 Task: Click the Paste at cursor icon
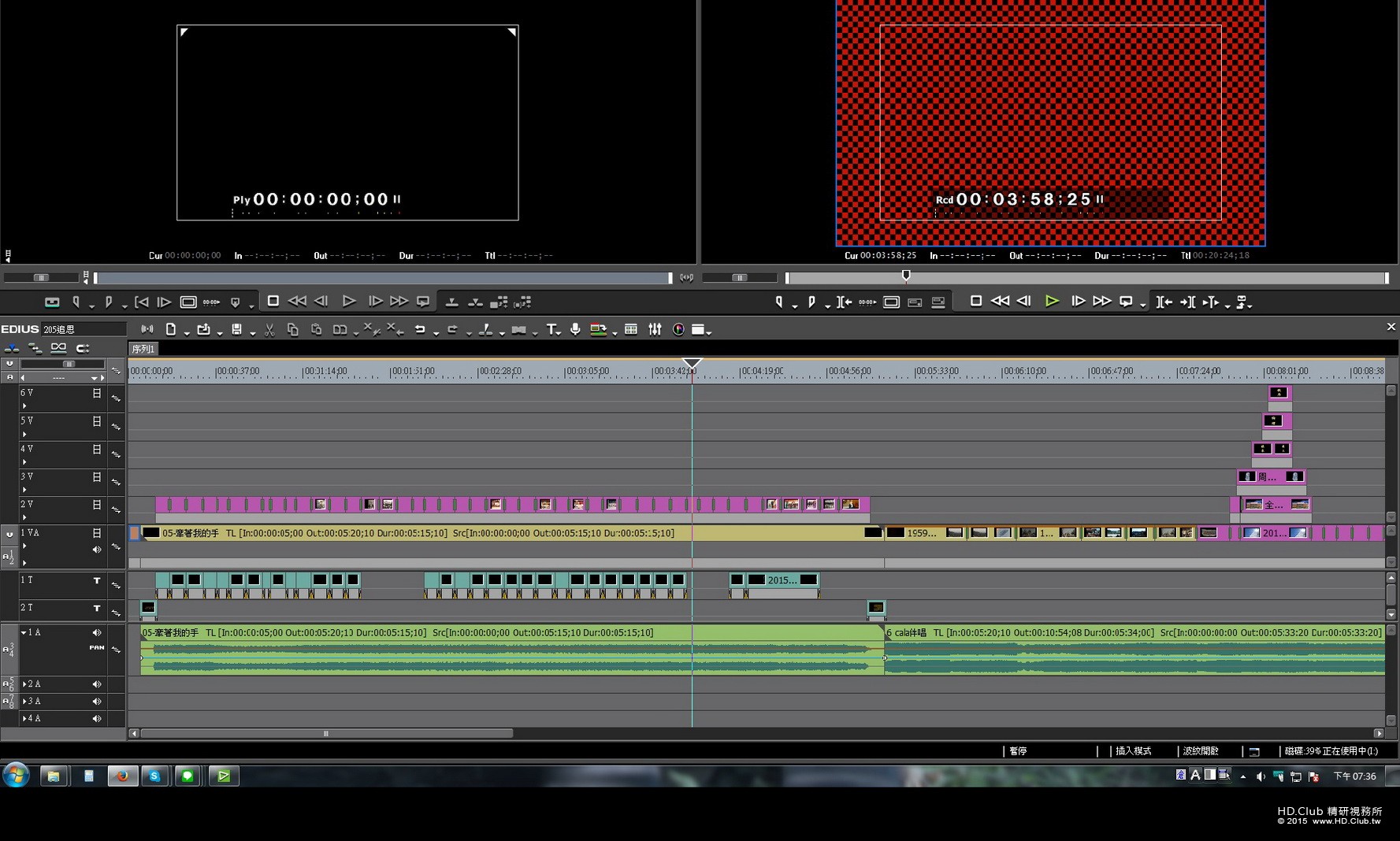coord(316,330)
